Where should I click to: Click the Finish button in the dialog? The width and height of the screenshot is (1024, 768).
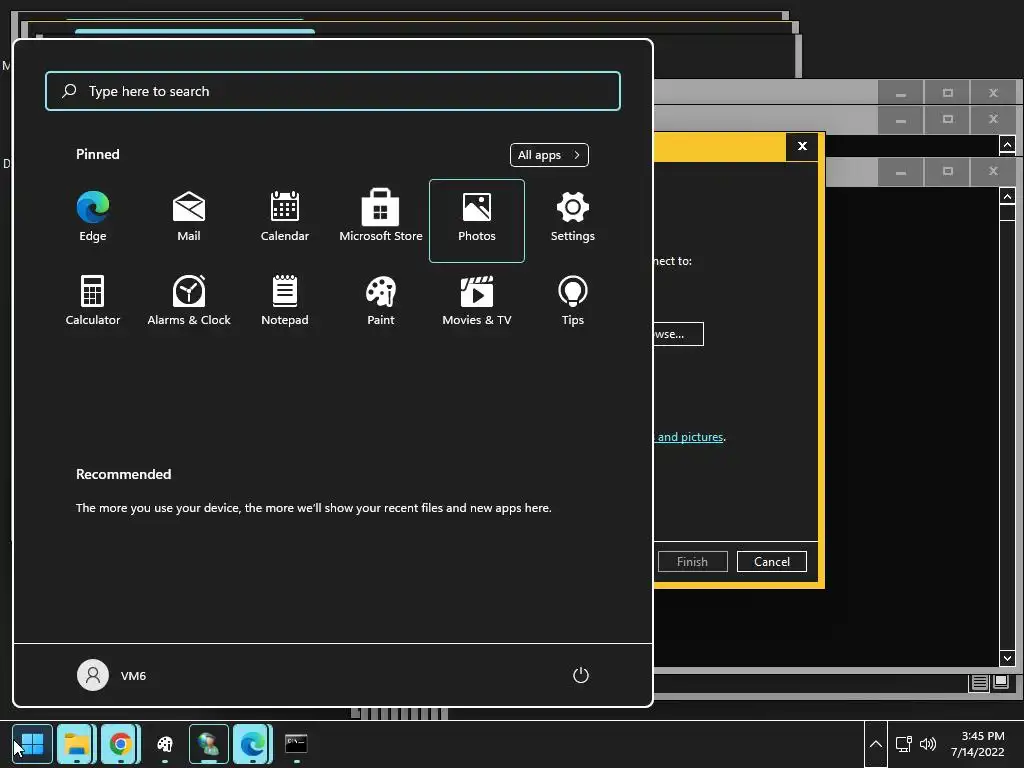(x=692, y=562)
